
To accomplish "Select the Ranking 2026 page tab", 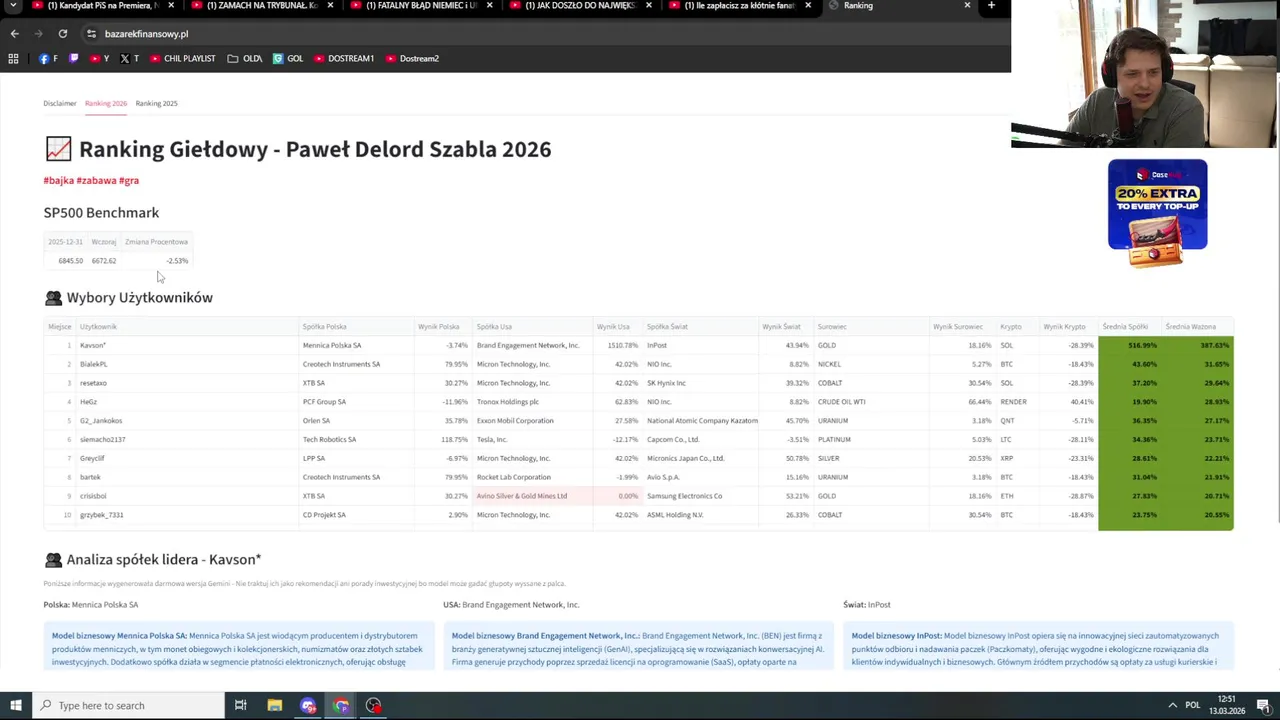I will 106,103.
